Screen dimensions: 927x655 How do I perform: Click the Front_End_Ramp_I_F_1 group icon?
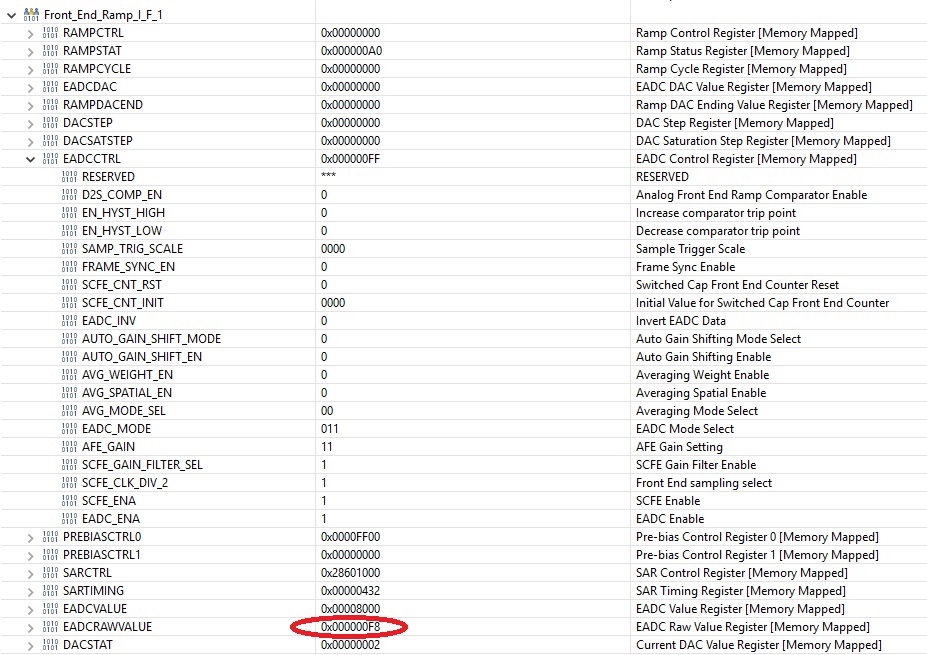coord(31,14)
